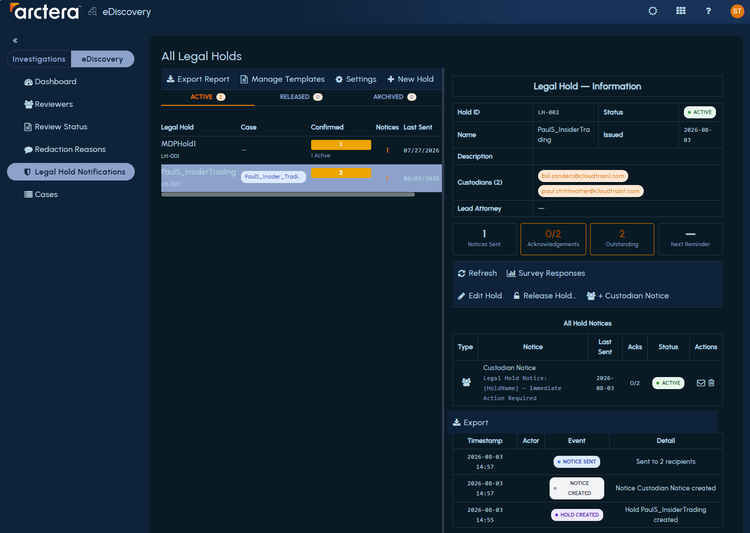Screen dimensions: 750x533
Task: Open Redaction Reasons in sidebar
Action: [x=65, y=149]
